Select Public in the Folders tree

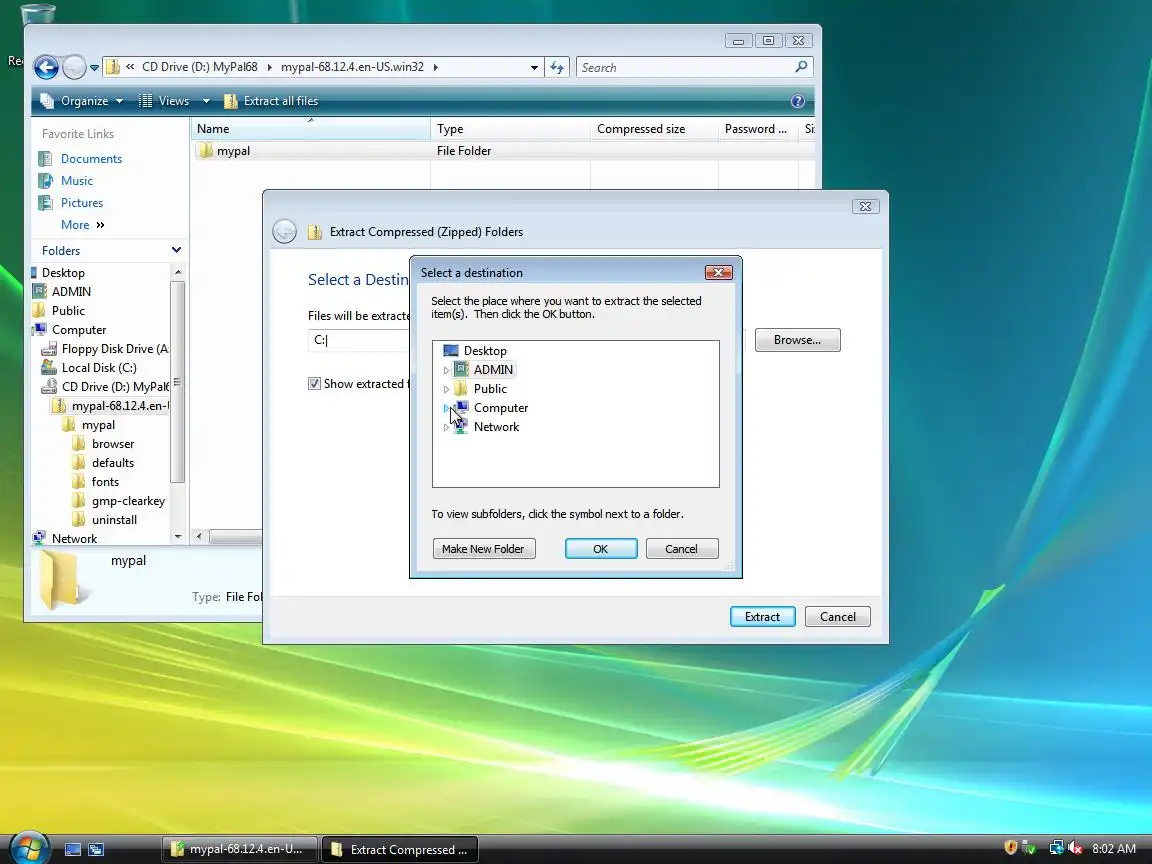[68, 311]
